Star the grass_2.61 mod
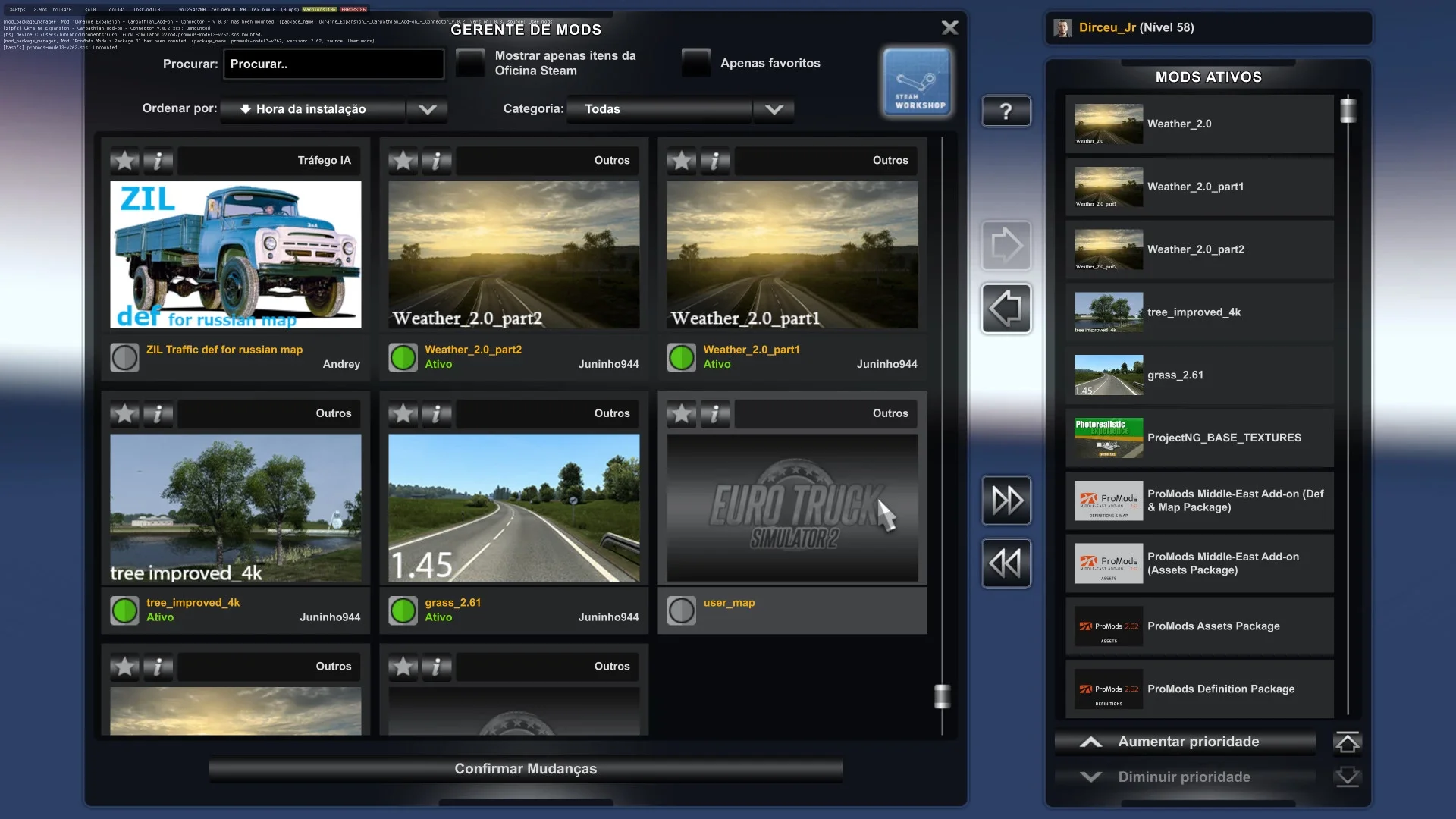 tap(403, 414)
